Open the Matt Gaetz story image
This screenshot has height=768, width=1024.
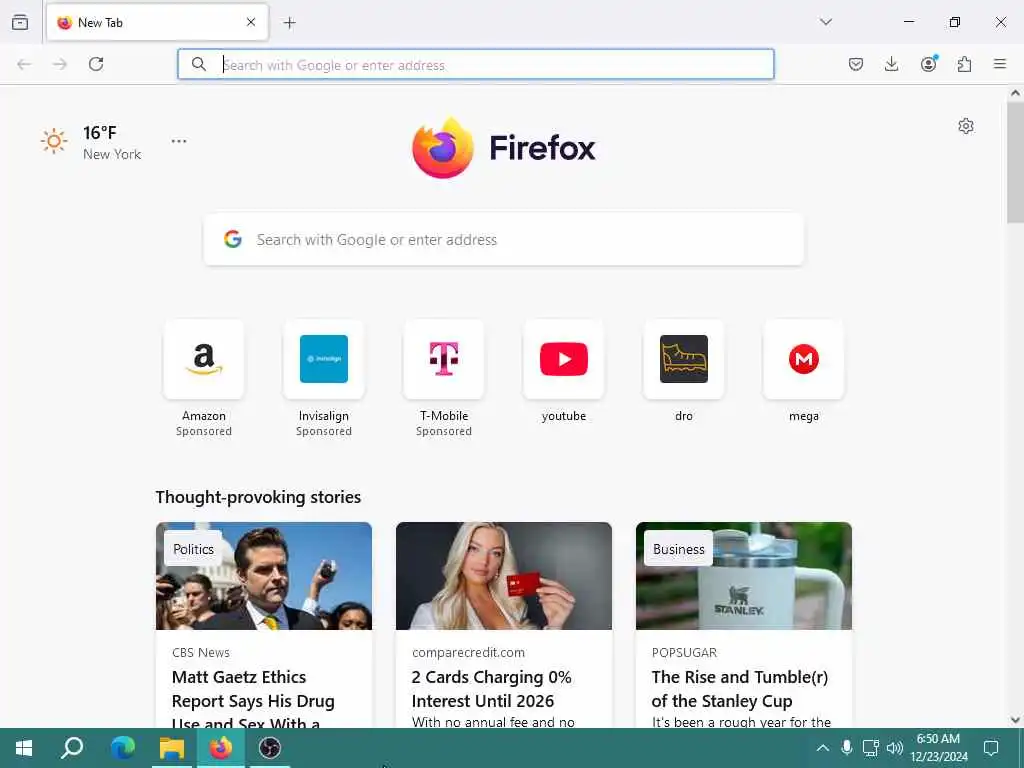[x=264, y=576]
